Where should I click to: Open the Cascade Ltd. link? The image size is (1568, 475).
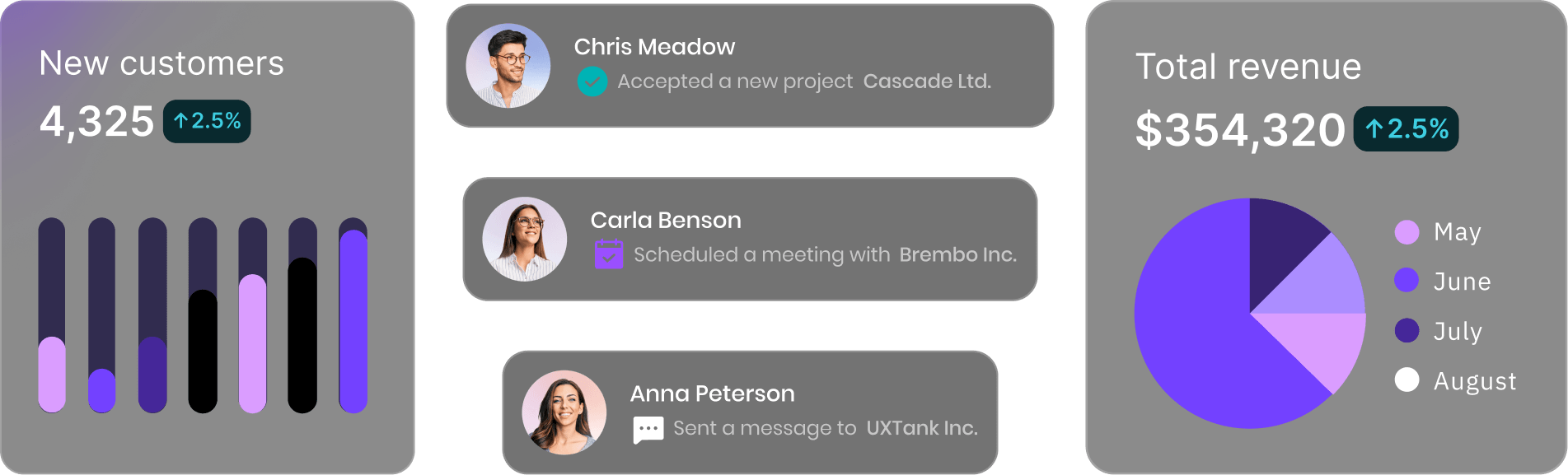[x=927, y=81]
